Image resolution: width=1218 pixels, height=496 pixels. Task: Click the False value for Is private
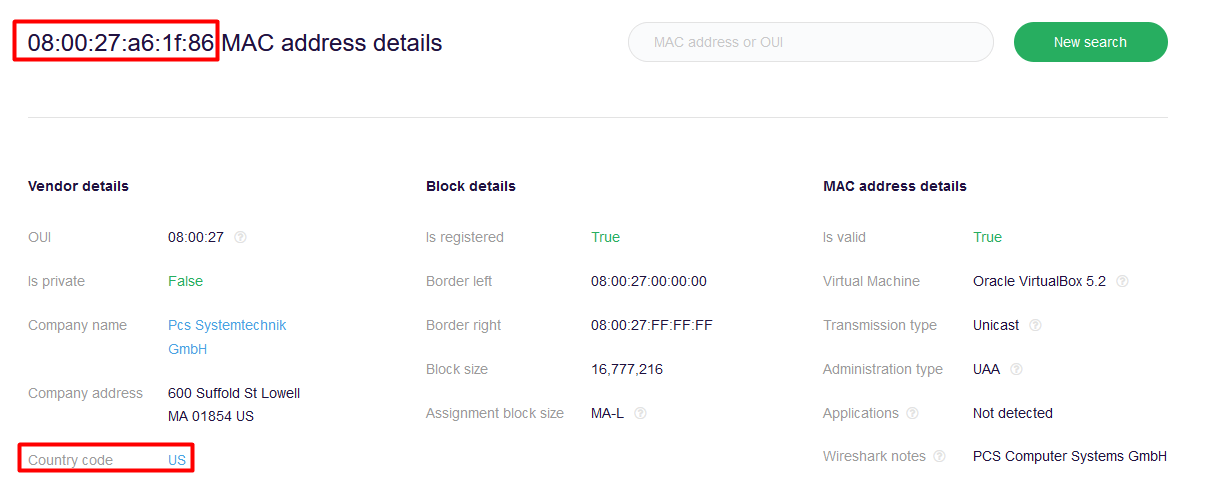click(185, 282)
